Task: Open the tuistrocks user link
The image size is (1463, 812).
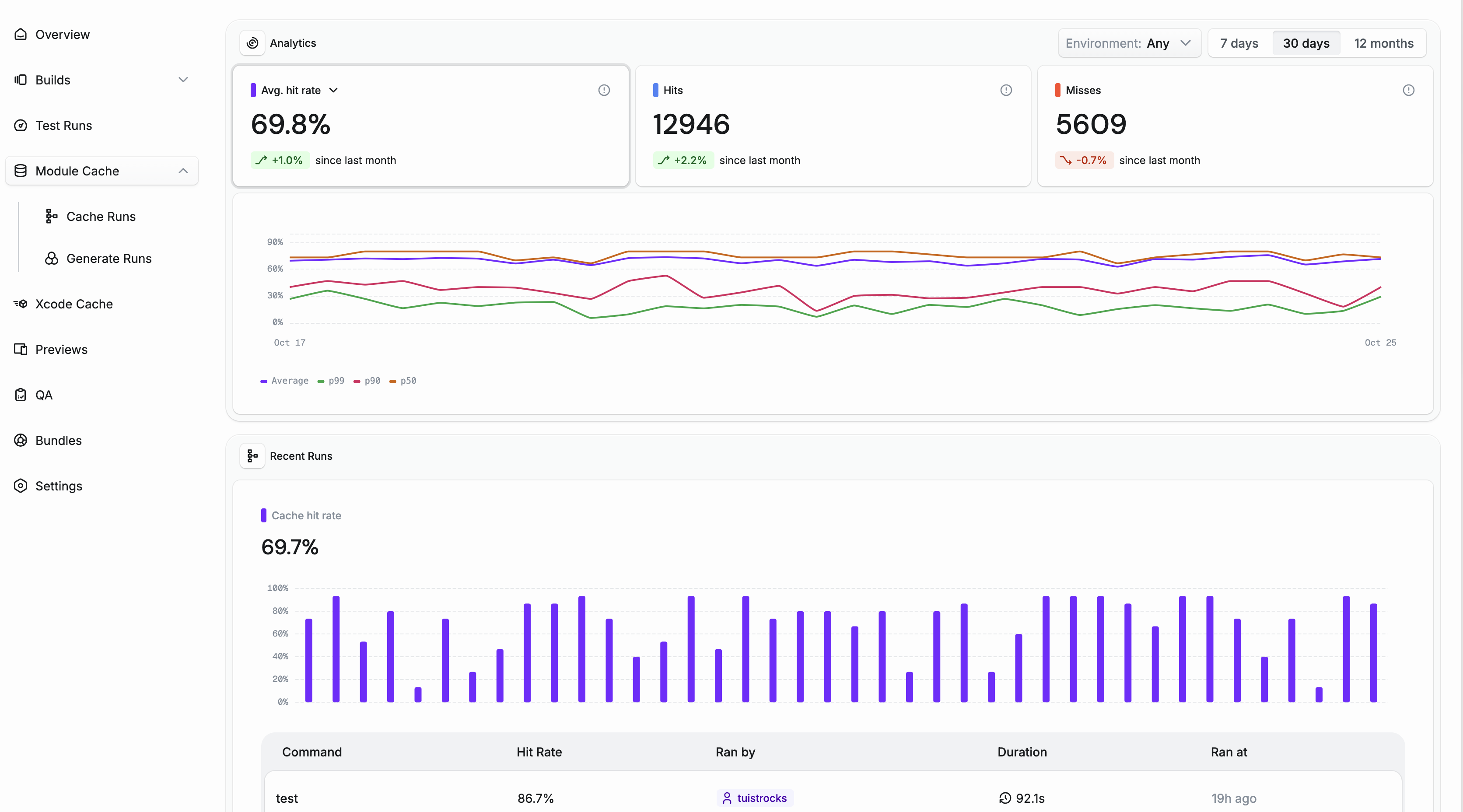Action: (754, 797)
